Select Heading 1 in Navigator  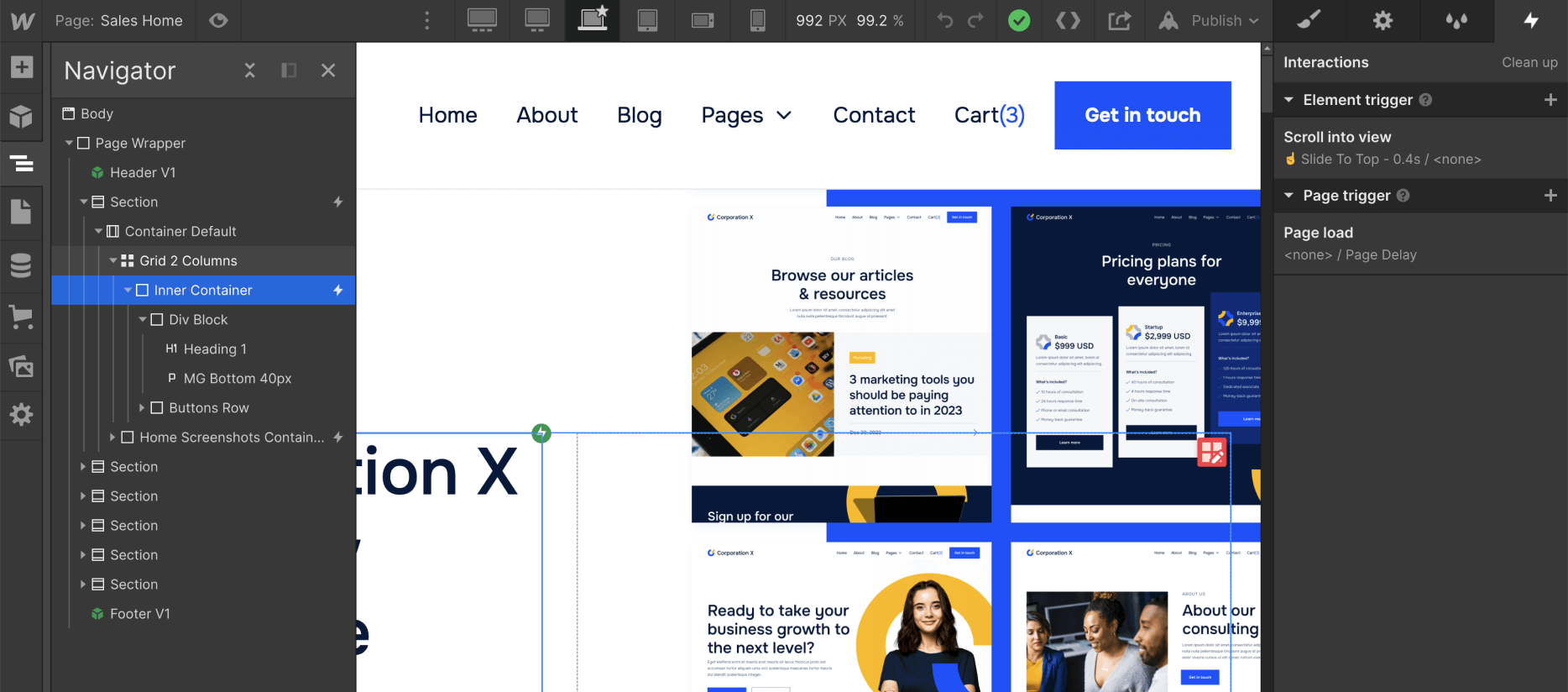coord(204,349)
